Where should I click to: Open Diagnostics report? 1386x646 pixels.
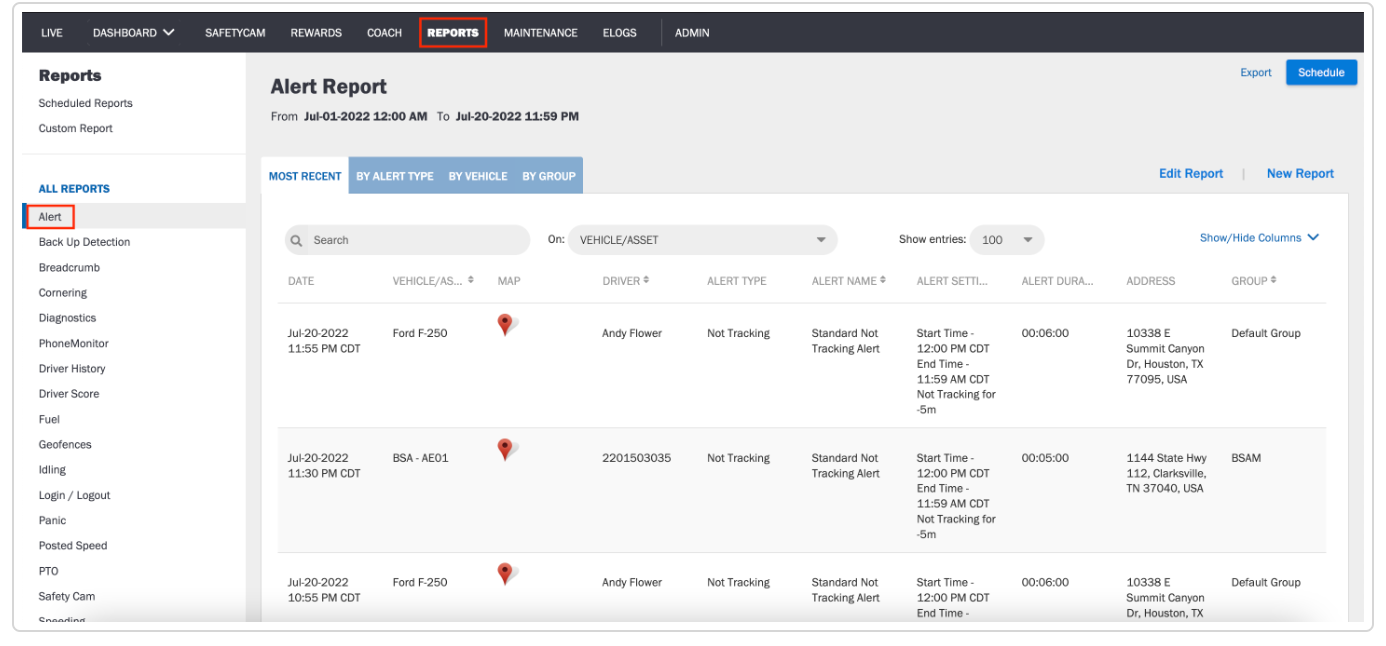(68, 318)
